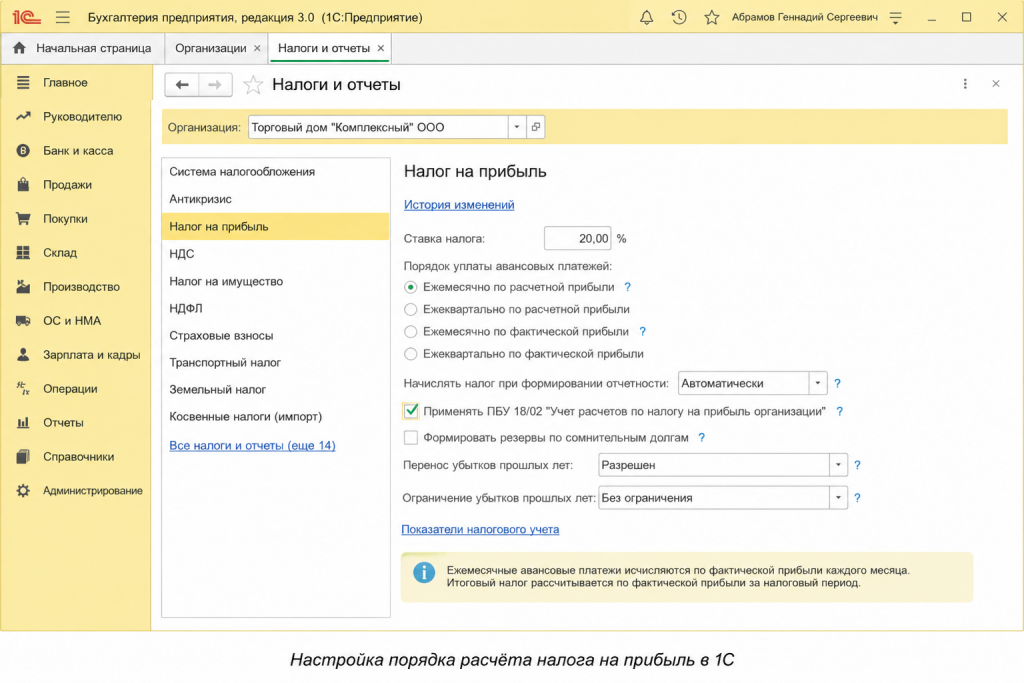This screenshot has width=1024, height=683.
Task: Uncheck Применять ПБУ 18/02 checkbox
Action: [x=411, y=411]
